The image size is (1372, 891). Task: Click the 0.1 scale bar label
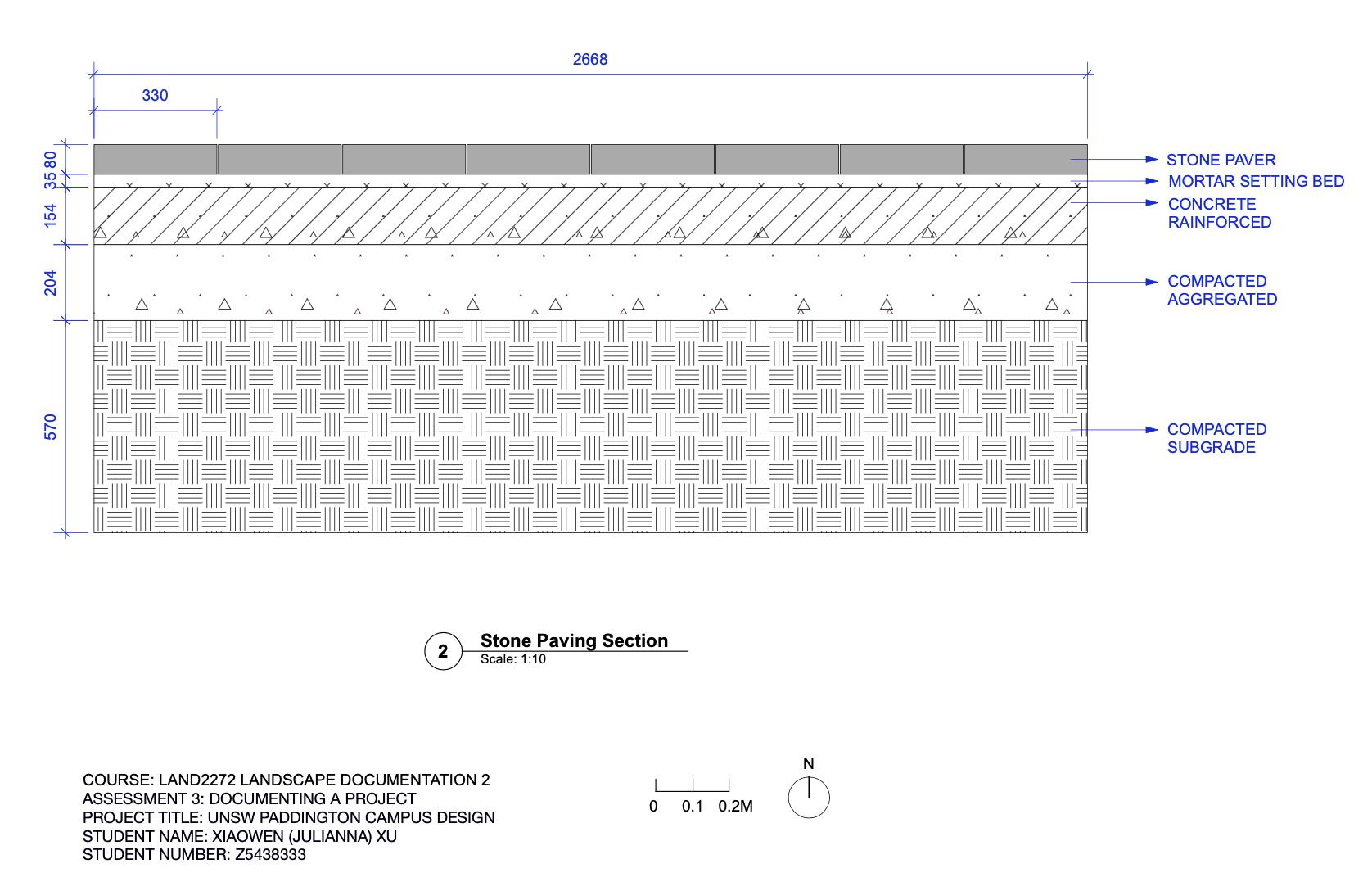click(693, 806)
